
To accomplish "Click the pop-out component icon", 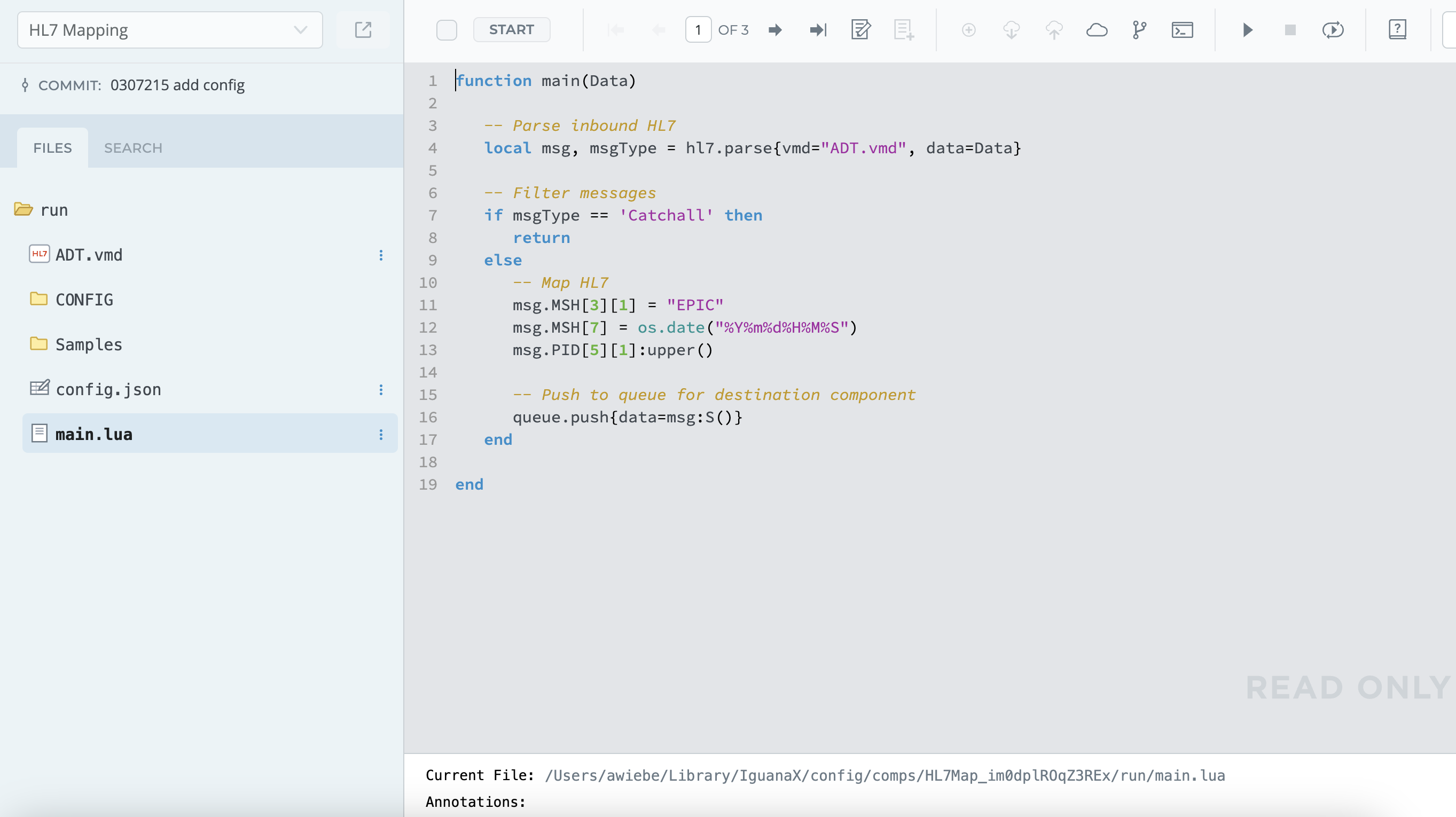I will 363,30.
